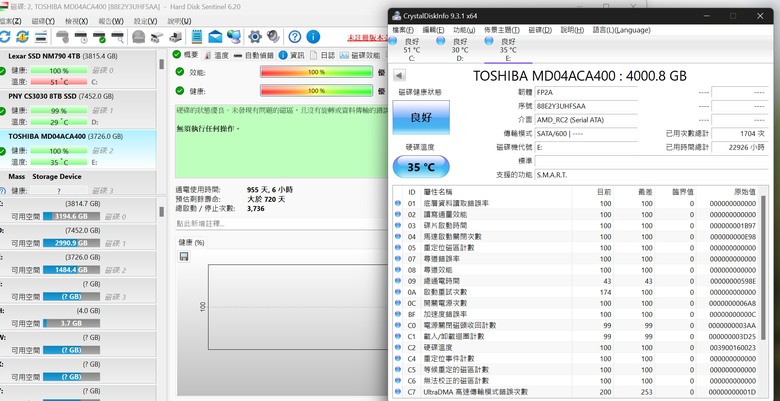Click the 3194.6 GB free space bar
The image size is (780, 401).
[x=71, y=216]
